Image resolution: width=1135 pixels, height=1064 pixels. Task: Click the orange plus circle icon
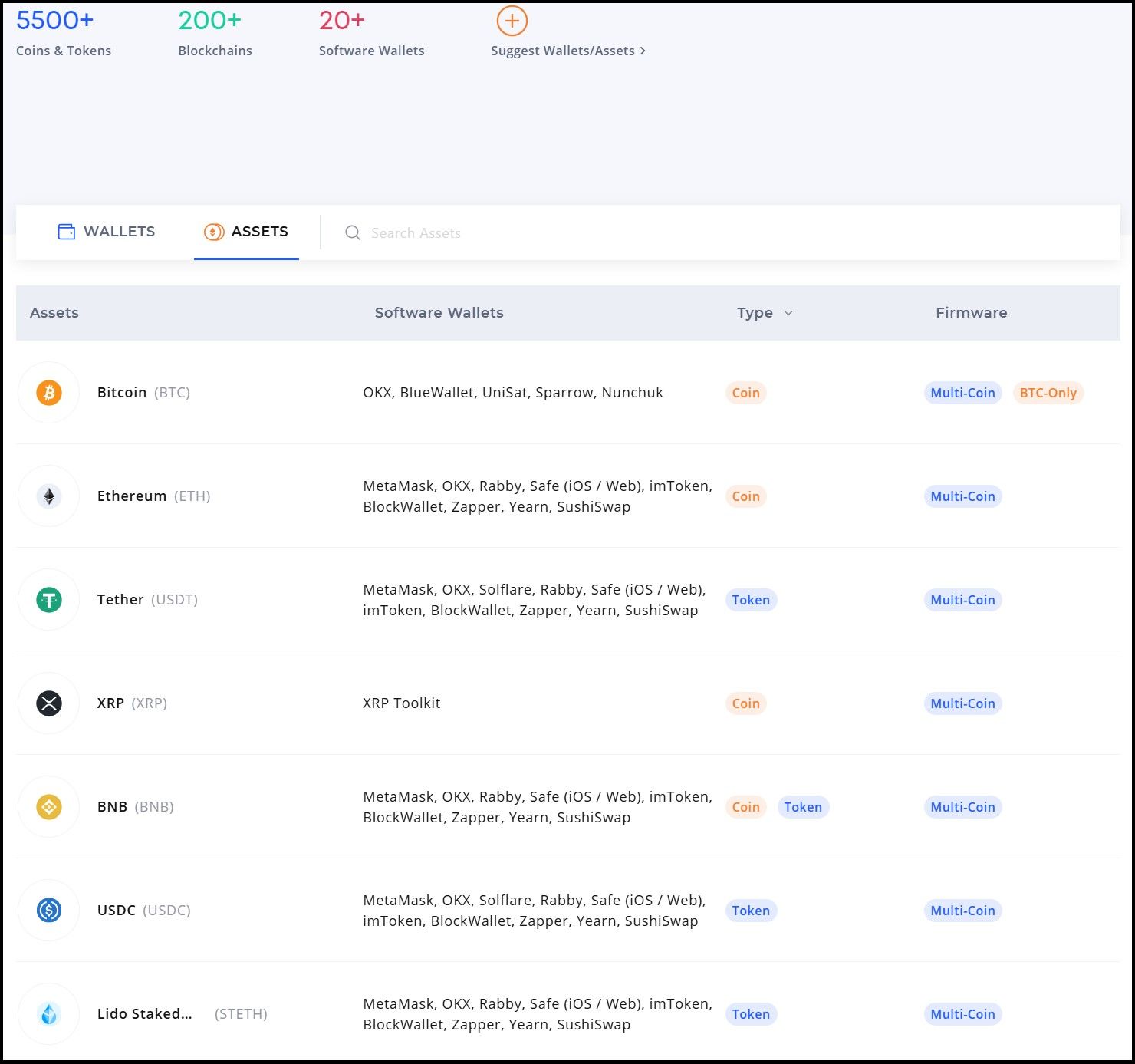click(512, 21)
